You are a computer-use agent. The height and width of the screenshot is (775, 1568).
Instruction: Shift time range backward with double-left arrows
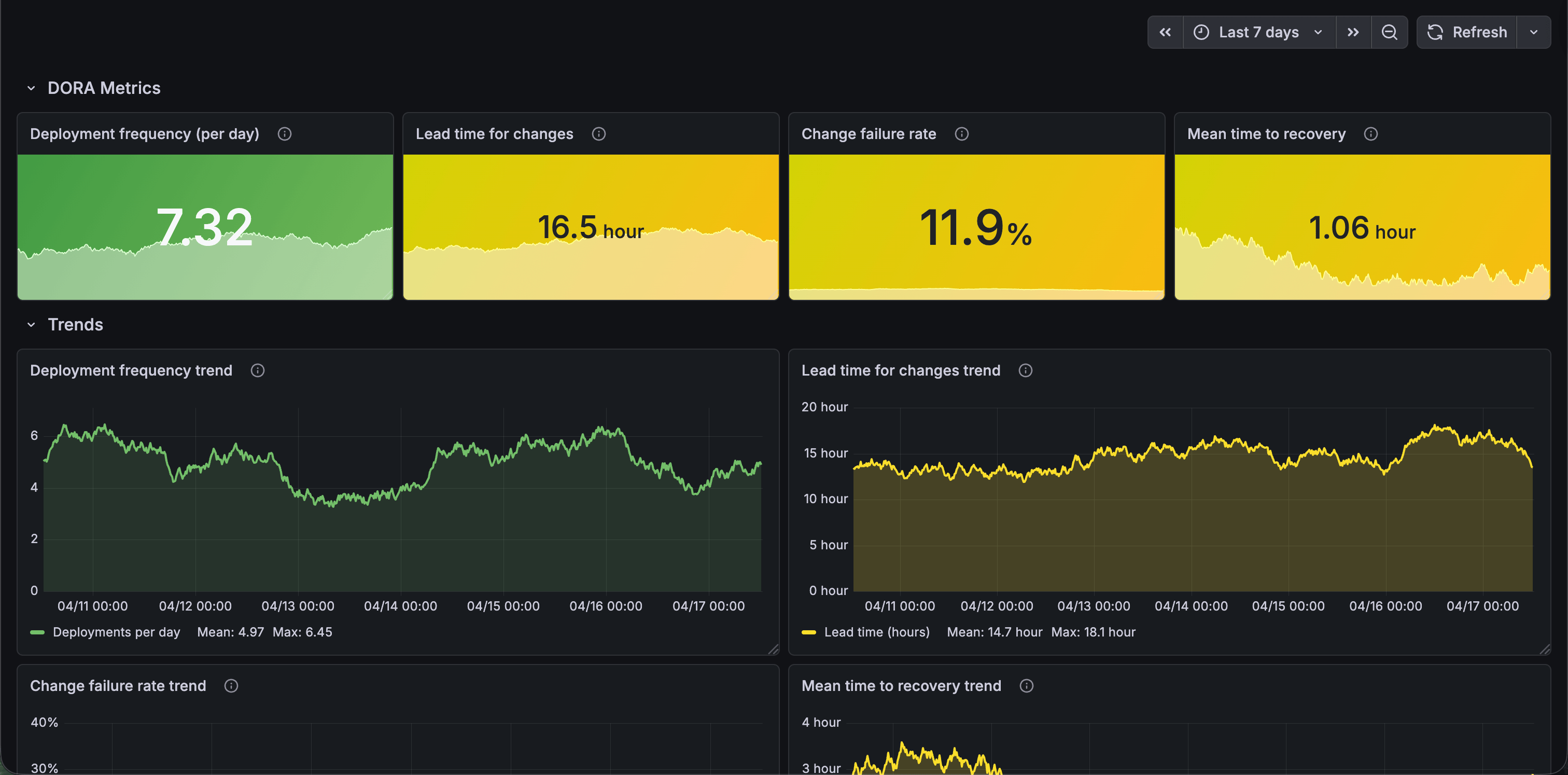click(1165, 32)
